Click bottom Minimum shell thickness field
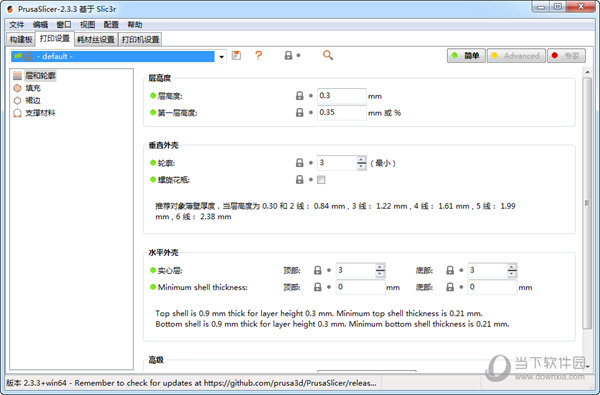The image size is (600, 395). click(x=492, y=287)
